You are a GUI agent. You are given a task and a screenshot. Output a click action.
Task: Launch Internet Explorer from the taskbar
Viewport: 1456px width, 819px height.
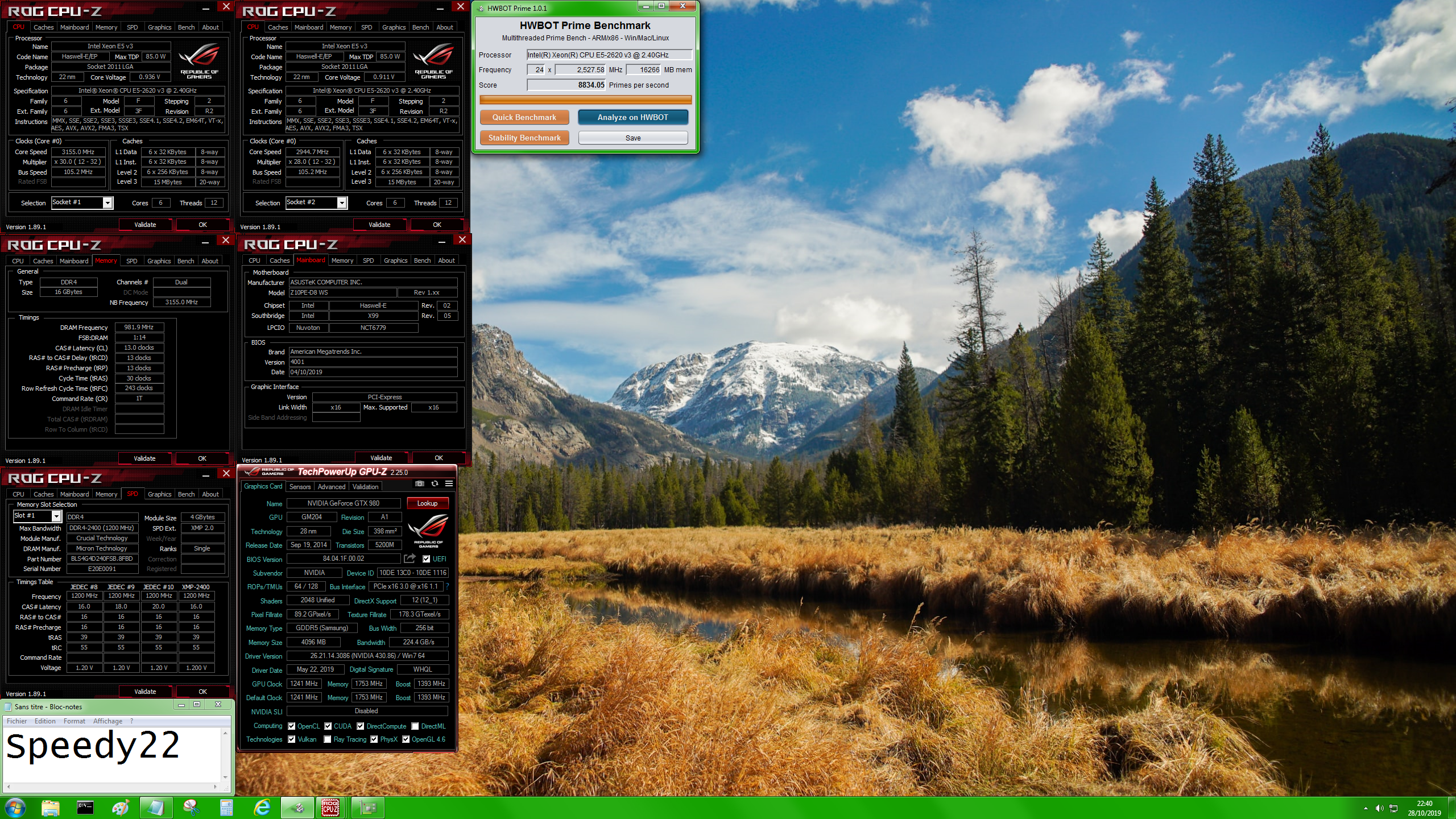click(262, 808)
